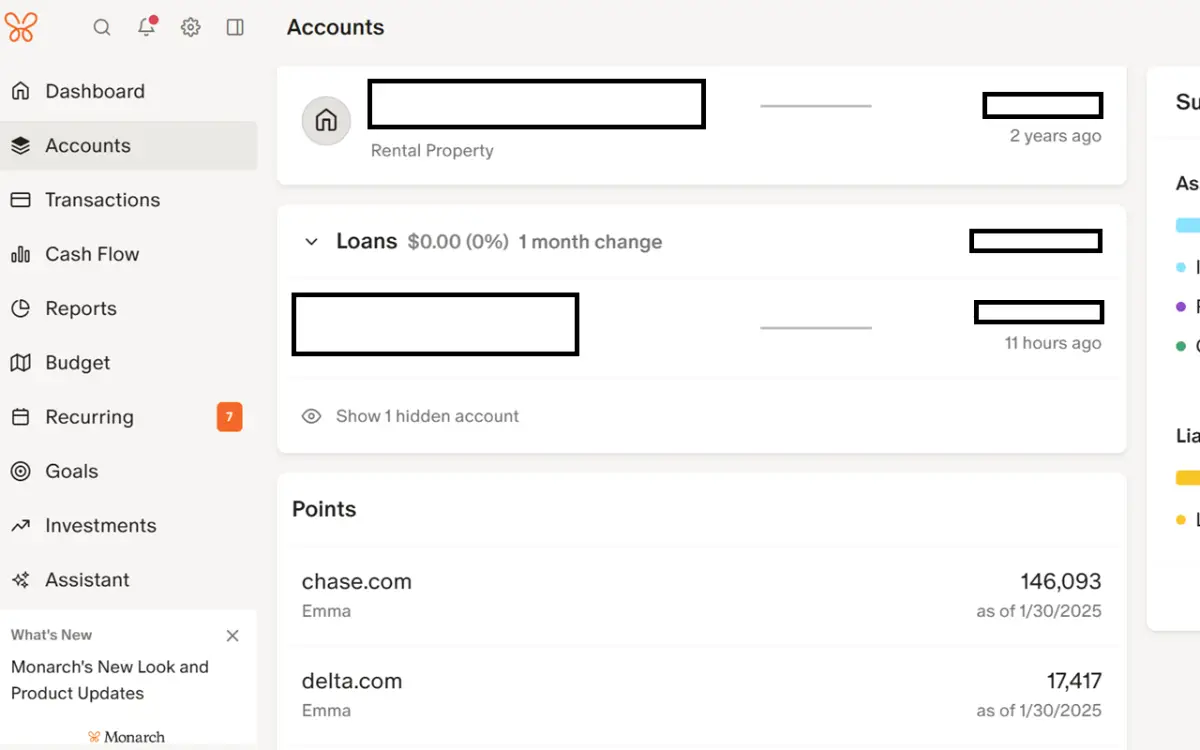Click the chase.com points entry

pos(357,581)
